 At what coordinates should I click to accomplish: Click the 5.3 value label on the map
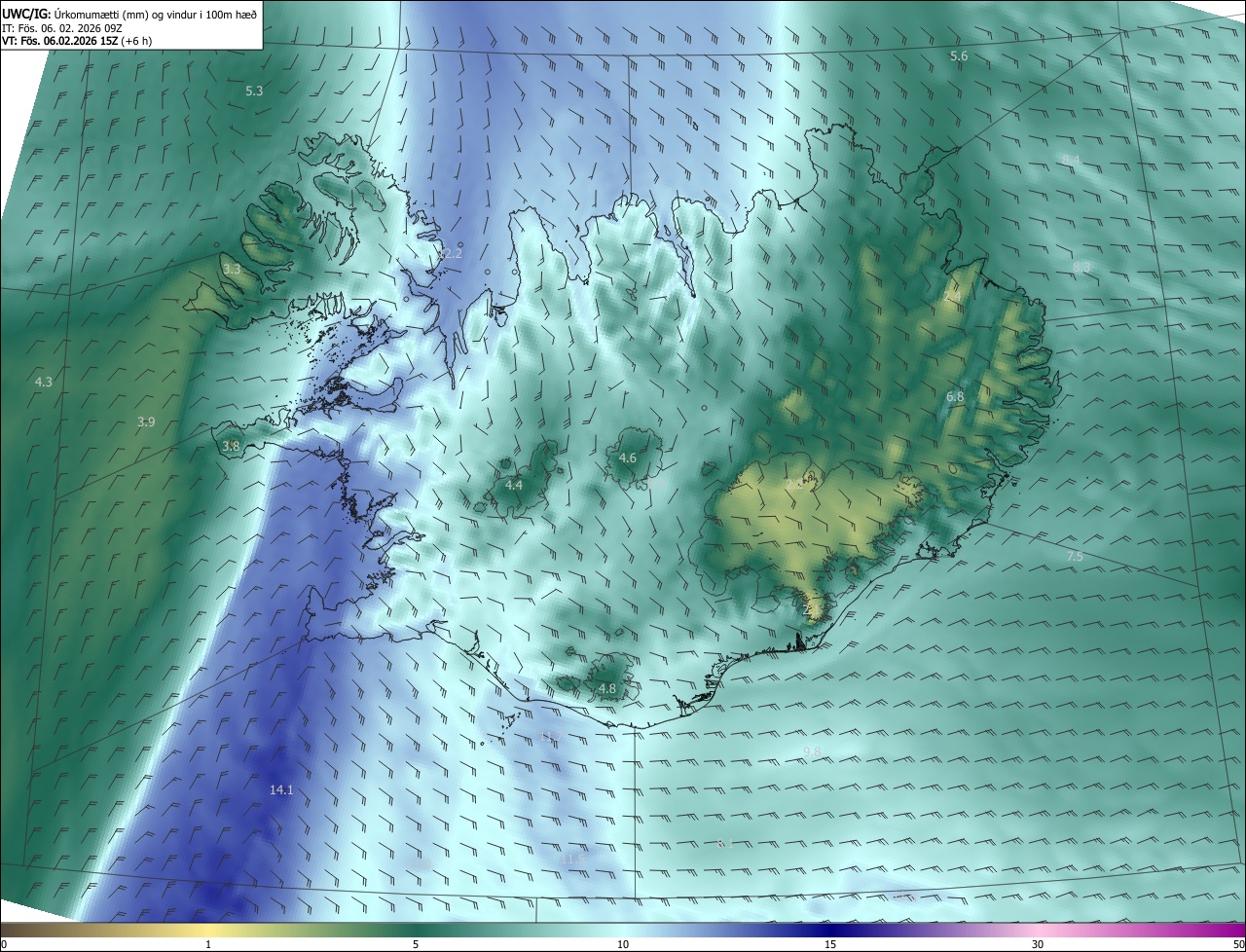pyautogui.click(x=254, y=91)
